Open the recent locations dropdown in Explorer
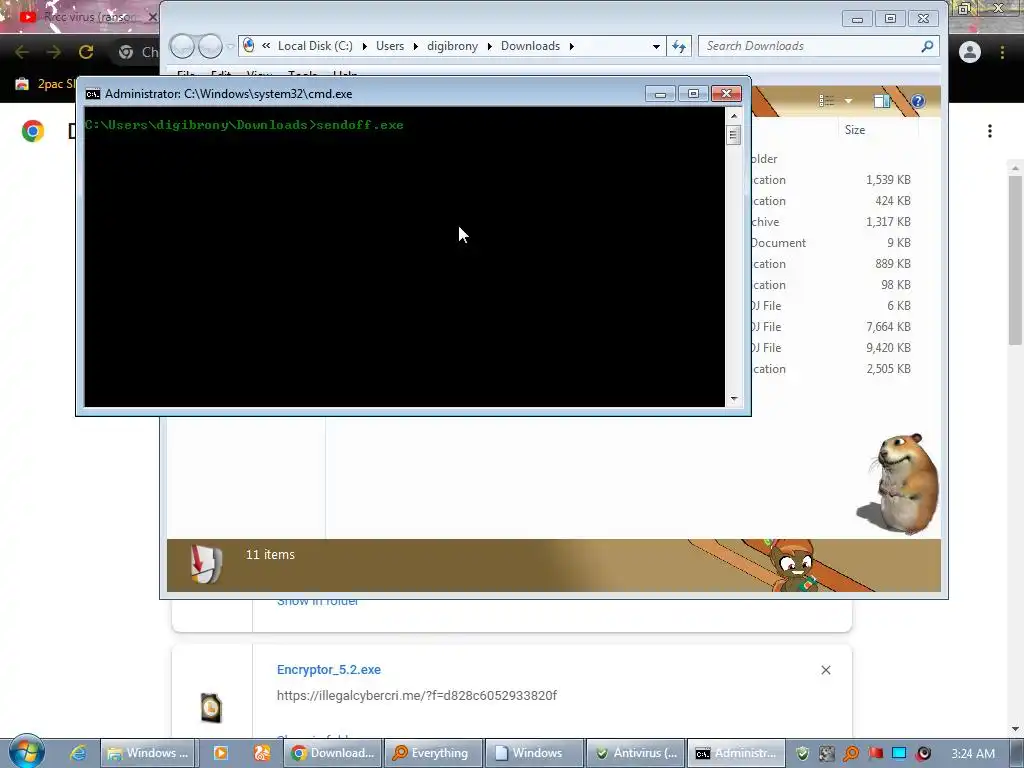Viewport: 1024px width, 768px height. [230, 46]
